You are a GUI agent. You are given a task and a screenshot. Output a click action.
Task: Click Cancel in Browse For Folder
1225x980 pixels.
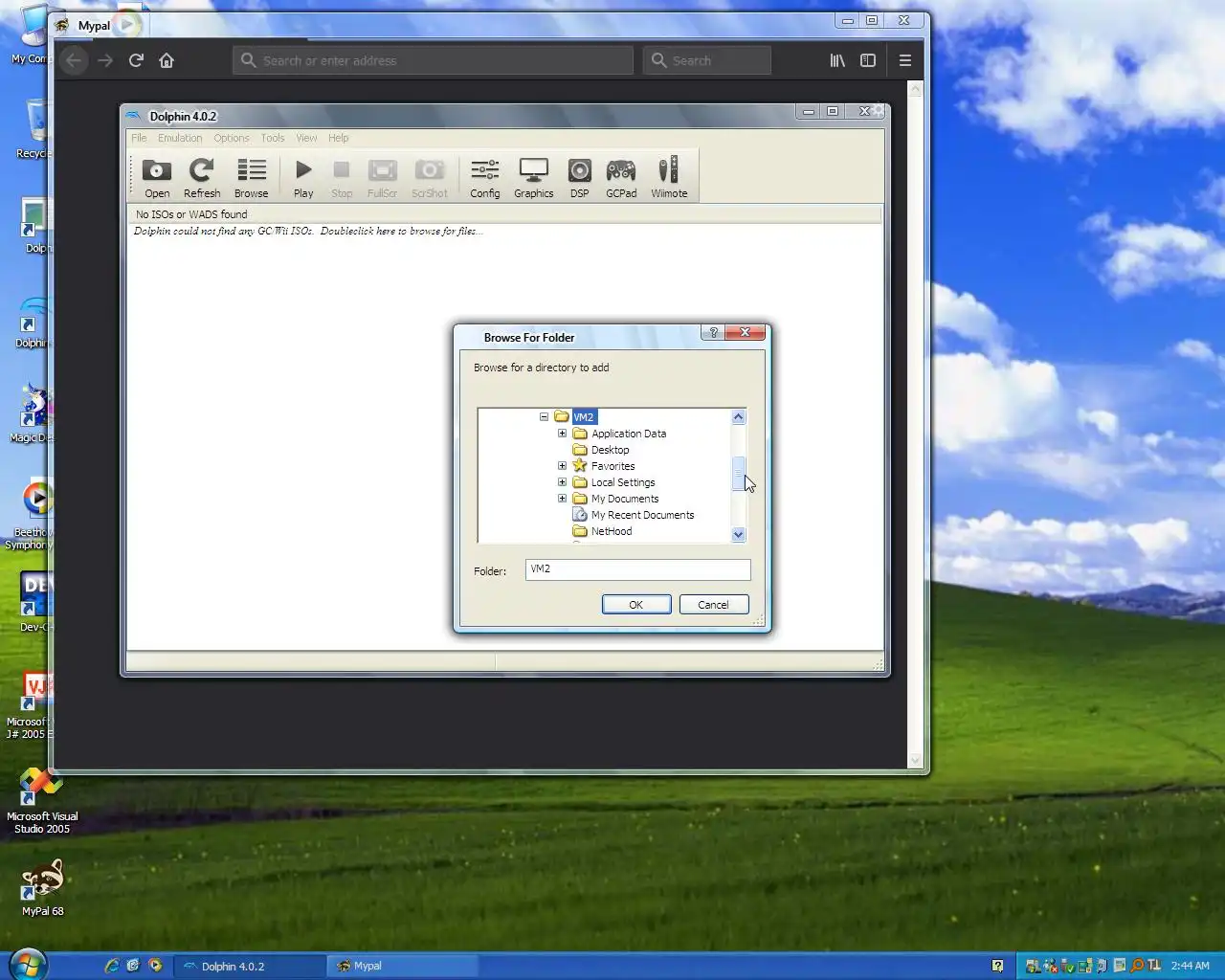pyautogui.click(x=714, y=605)
